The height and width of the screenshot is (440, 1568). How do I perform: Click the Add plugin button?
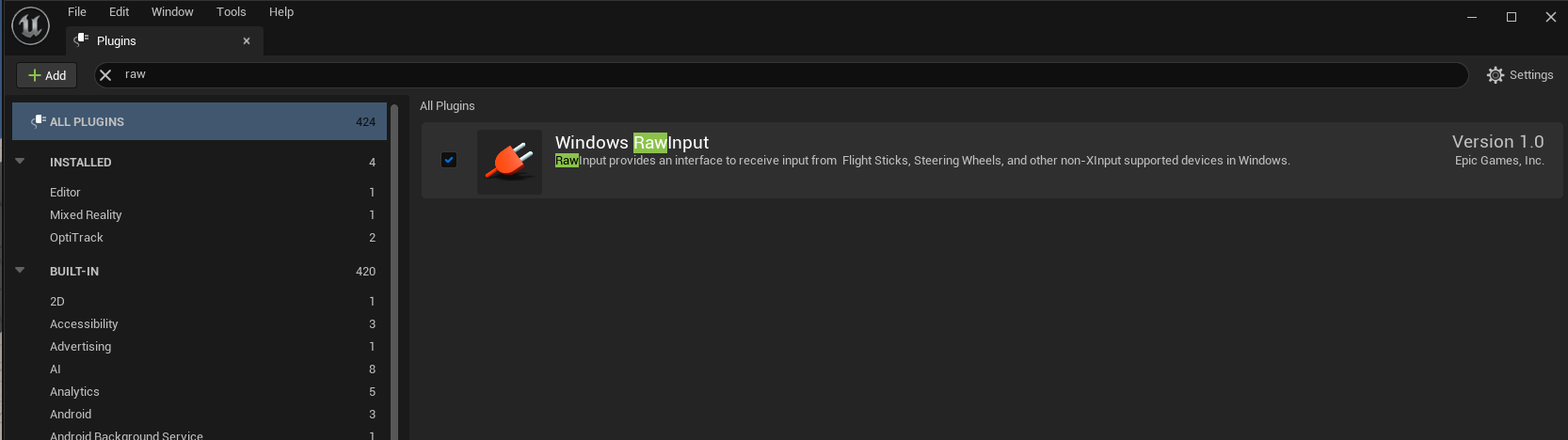coord(47,75)
